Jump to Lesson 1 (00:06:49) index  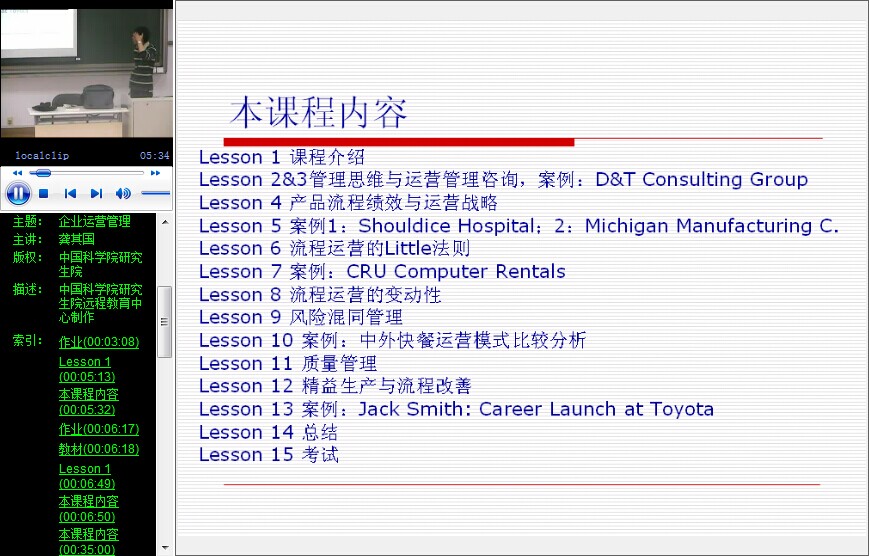point(87,476)
